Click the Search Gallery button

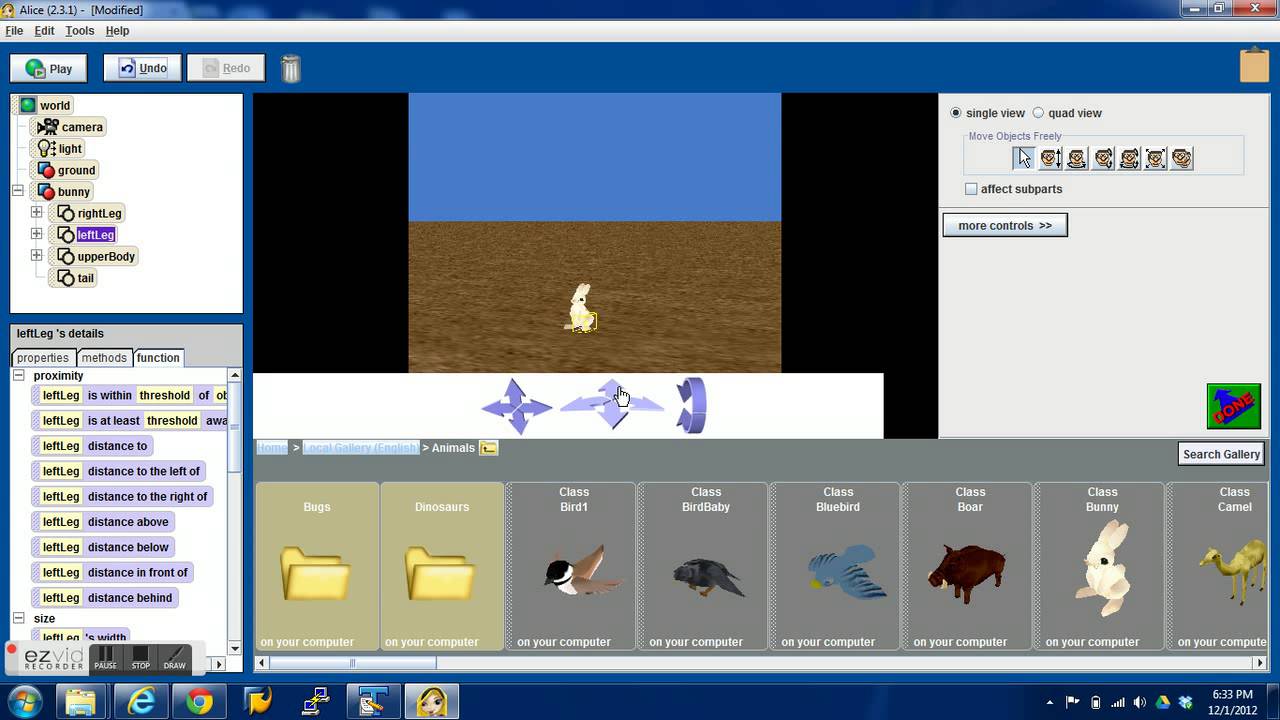(x=1221, y=454)
